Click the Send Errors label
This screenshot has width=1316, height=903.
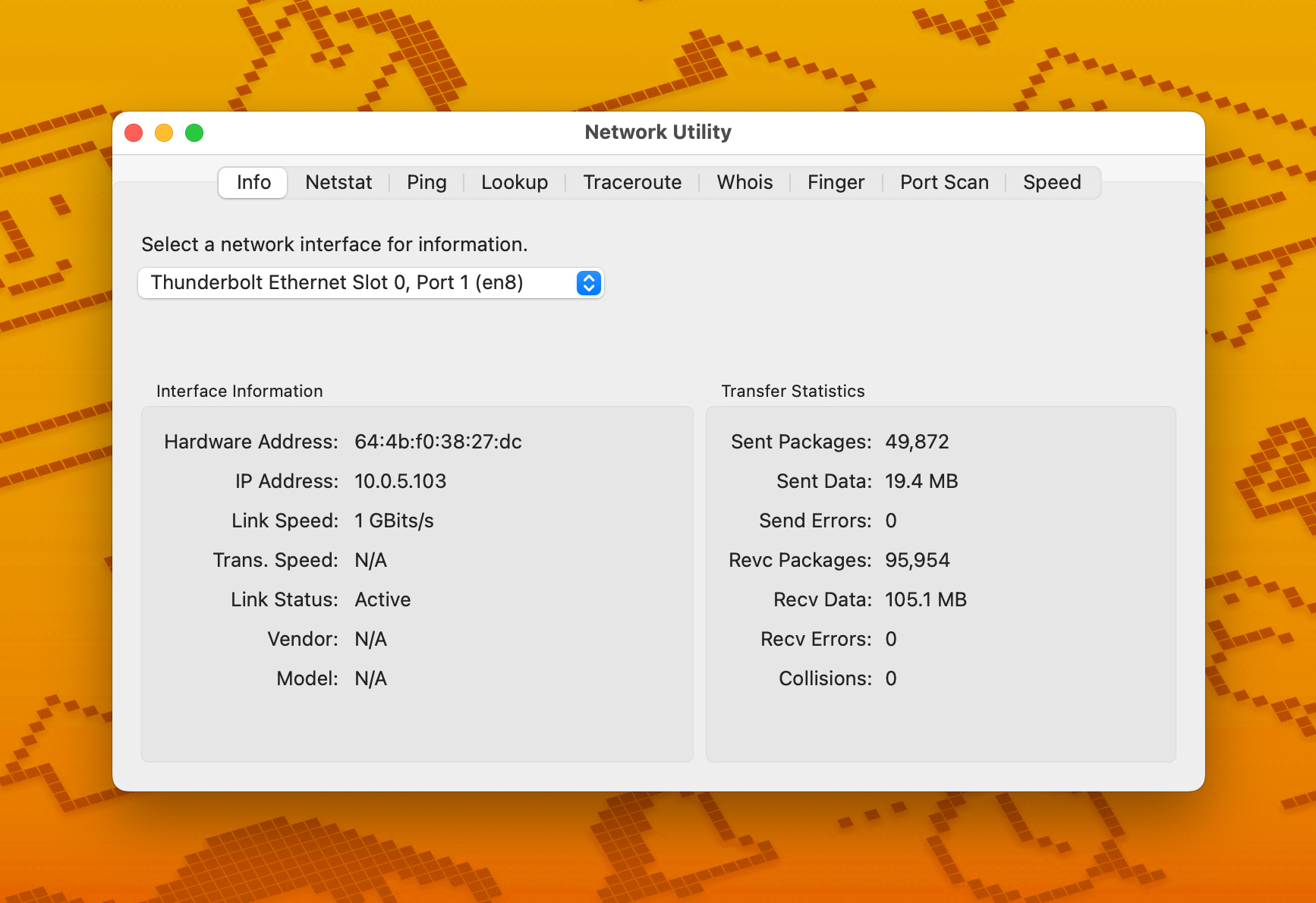point(816,521)
